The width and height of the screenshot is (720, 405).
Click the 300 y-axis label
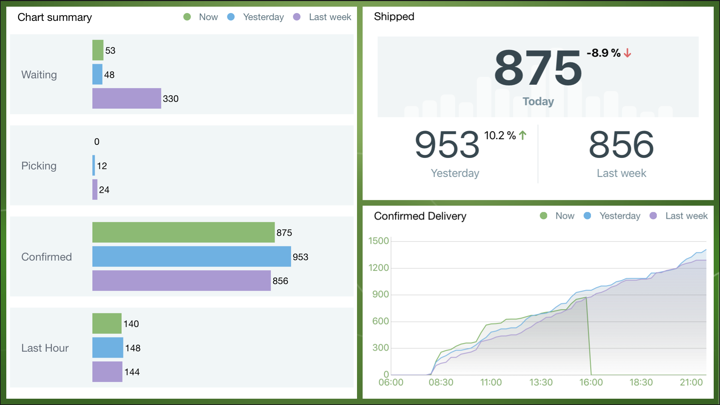[x=381, y=348]
